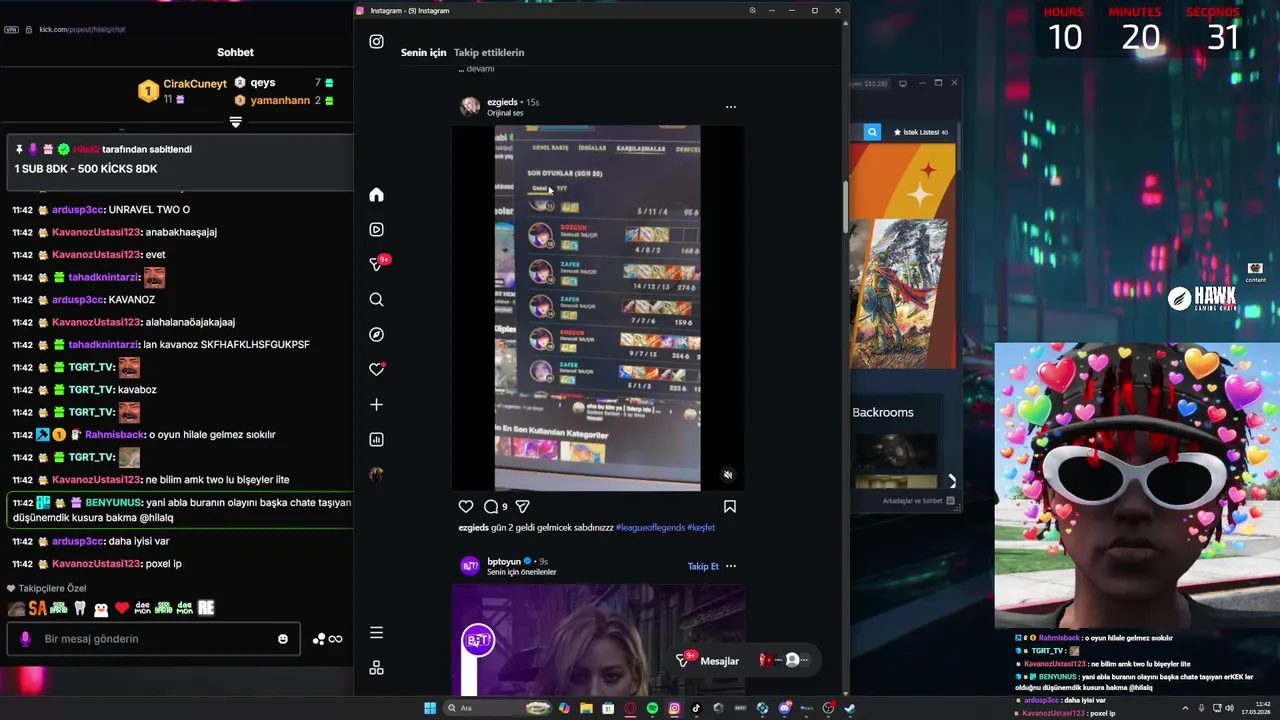Open Instagram logo at sidebar top
This screenshot has height=720, width=1280.
[x=376, y=41]
